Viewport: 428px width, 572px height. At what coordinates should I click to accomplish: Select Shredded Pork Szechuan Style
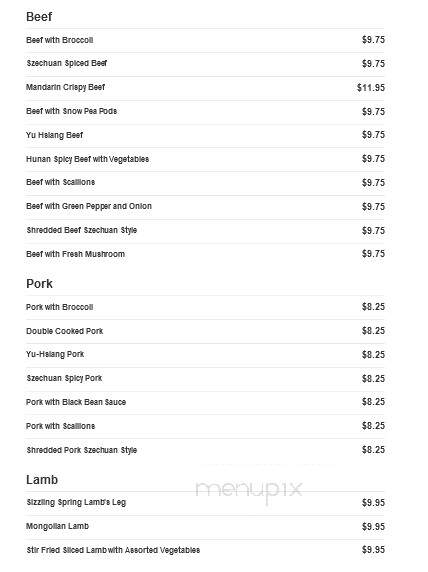point(82,450)
